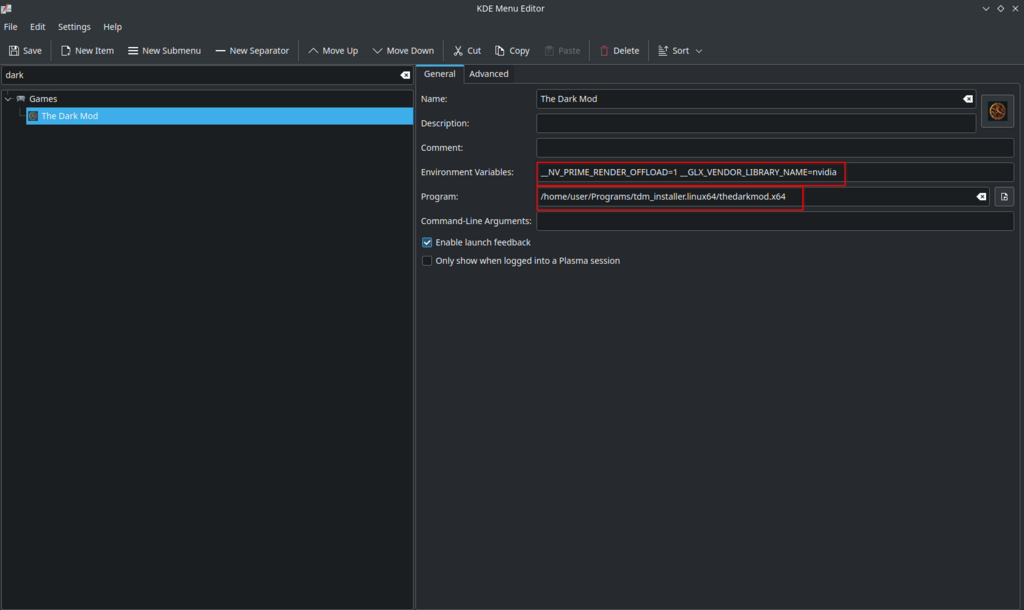Switch to the General tab
1024x610 pixels.
pos(440,74)
